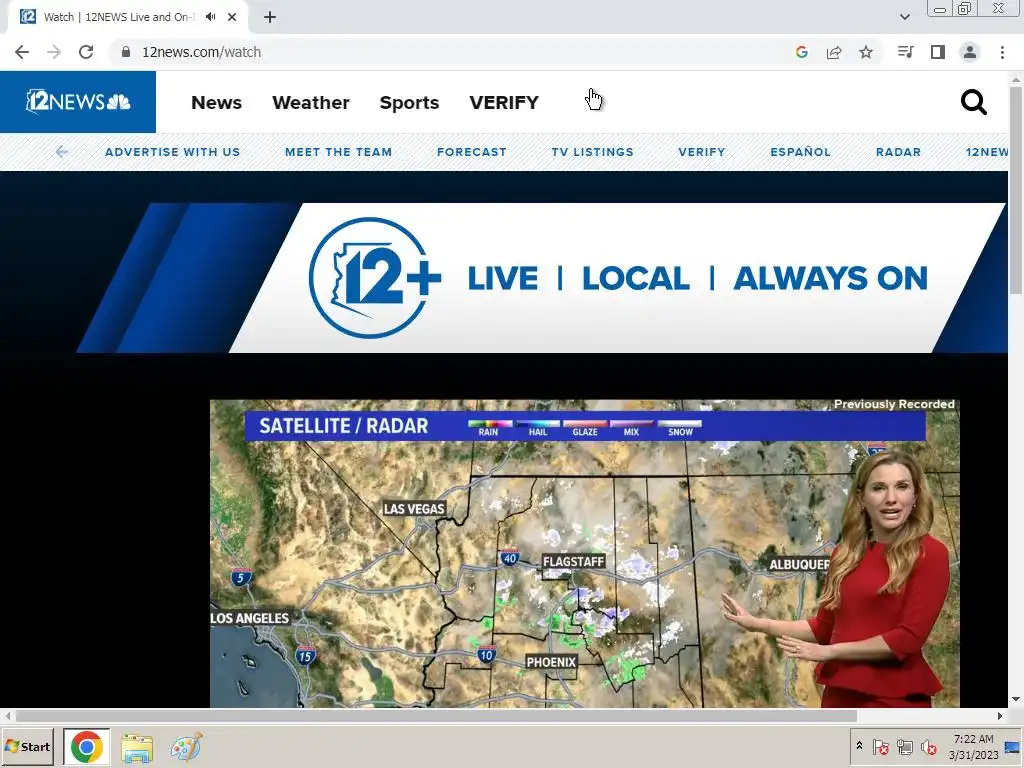This screenshot has height=768, width=1024.
Task: Click Chrome taskbar icon
Action: point(86,746)
